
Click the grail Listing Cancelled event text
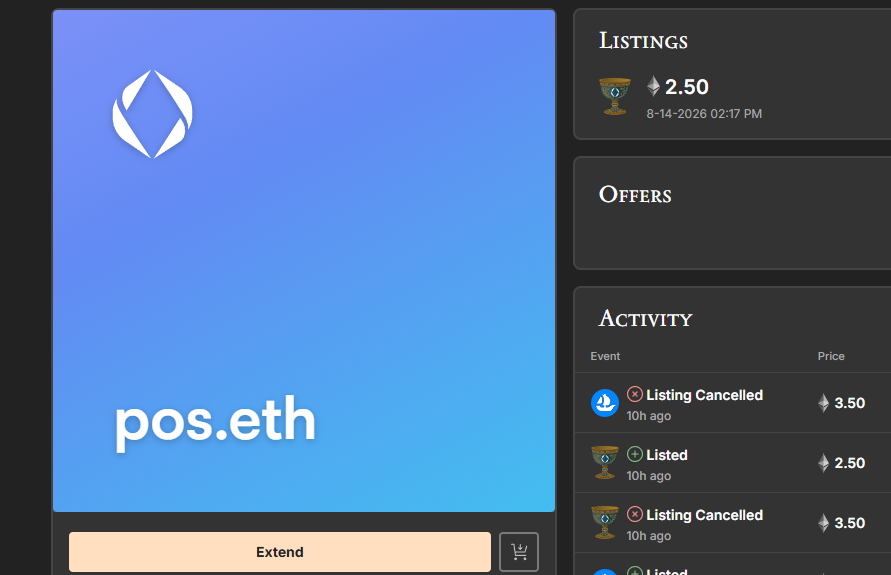click(704, 515)
